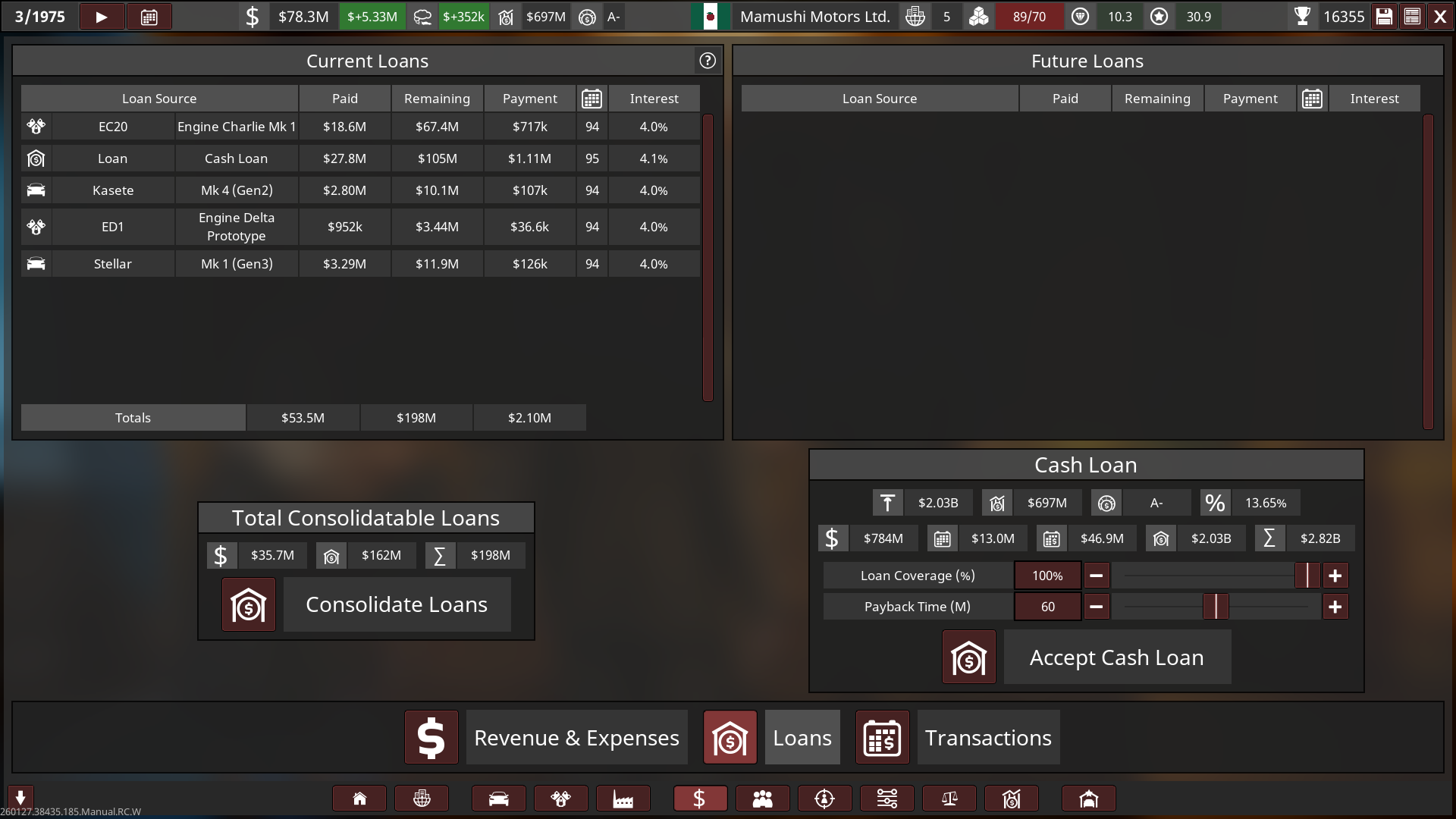The image size is (1456, 819).
Task: Click the help question mark on Current Loans
Action: point(708,61)
